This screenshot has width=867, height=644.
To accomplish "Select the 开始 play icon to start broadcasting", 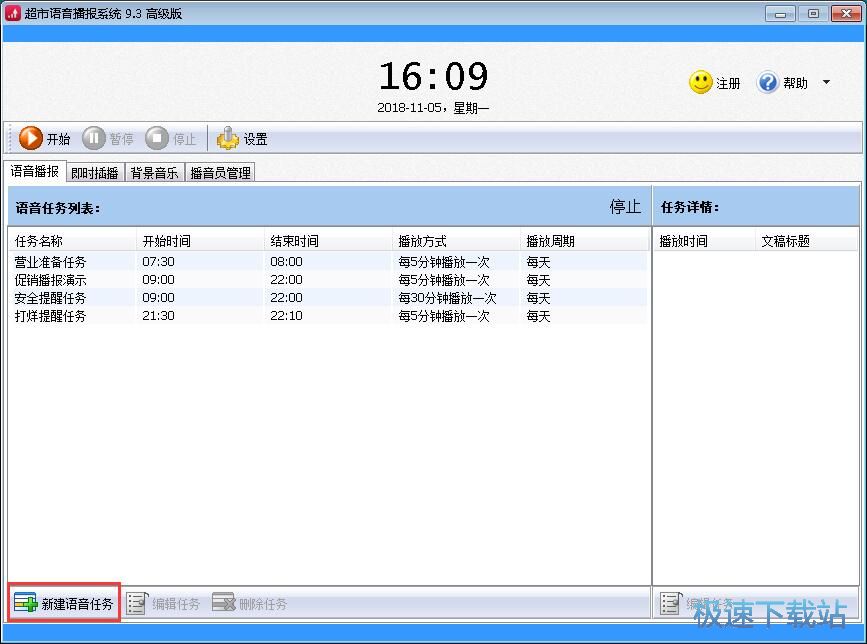I will pos(32,138).
